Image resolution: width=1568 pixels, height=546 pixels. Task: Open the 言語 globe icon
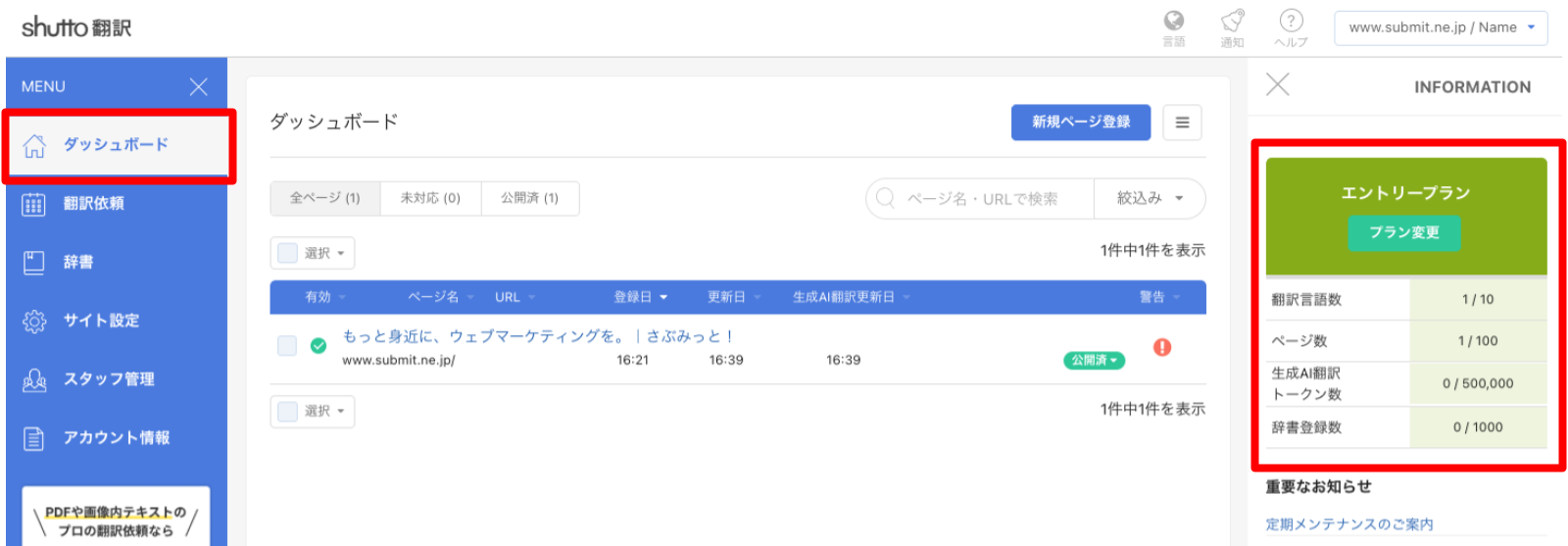coord(1173,22)
